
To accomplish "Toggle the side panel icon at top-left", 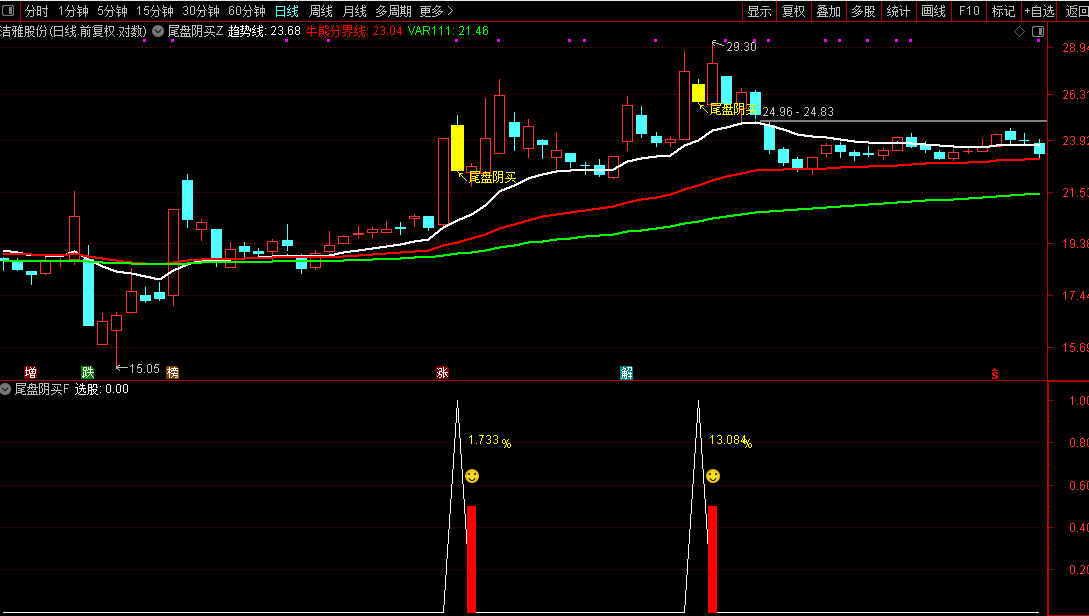I will coord(8,10).
